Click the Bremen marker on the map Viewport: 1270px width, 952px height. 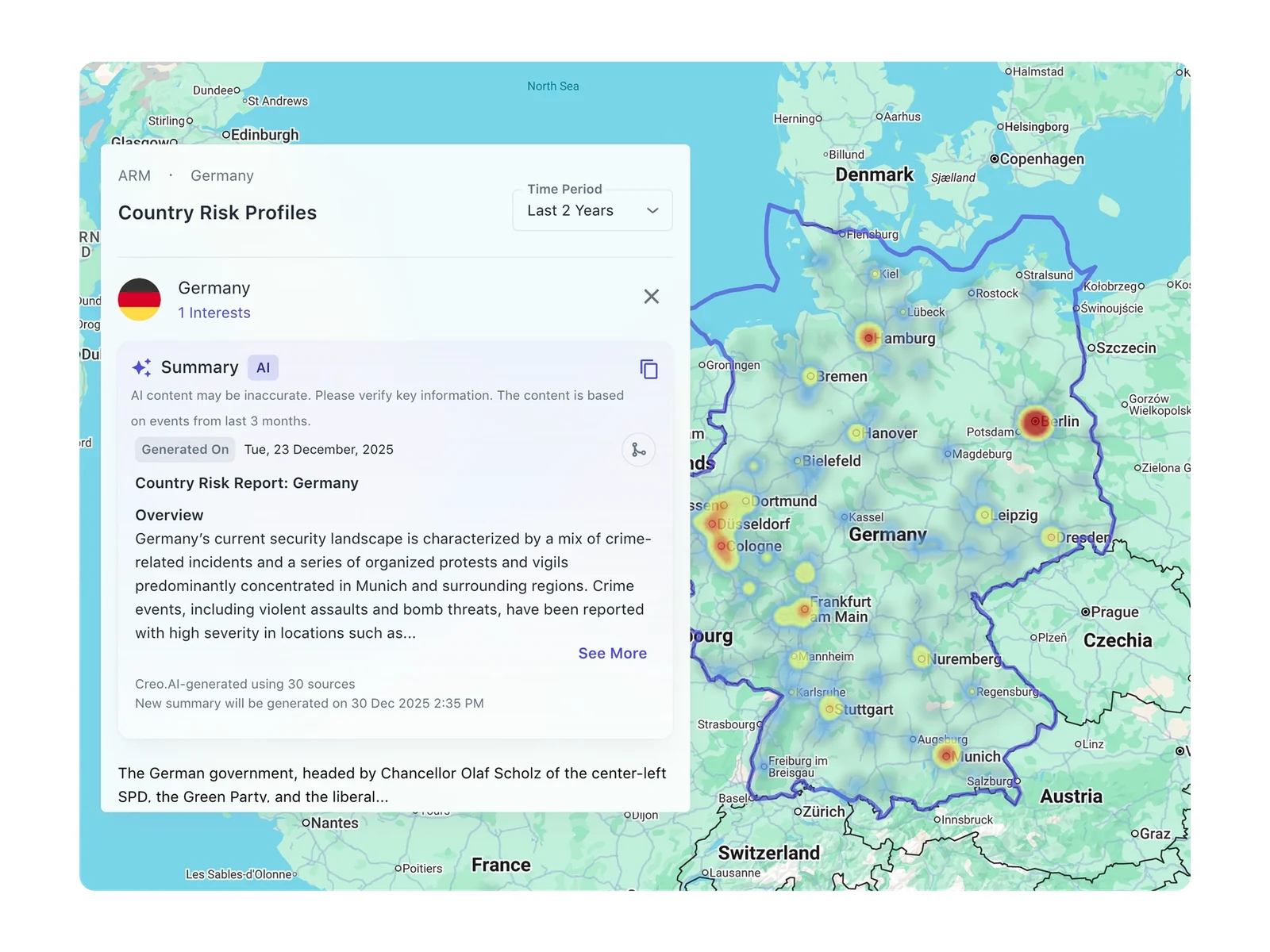pos(810,376)
